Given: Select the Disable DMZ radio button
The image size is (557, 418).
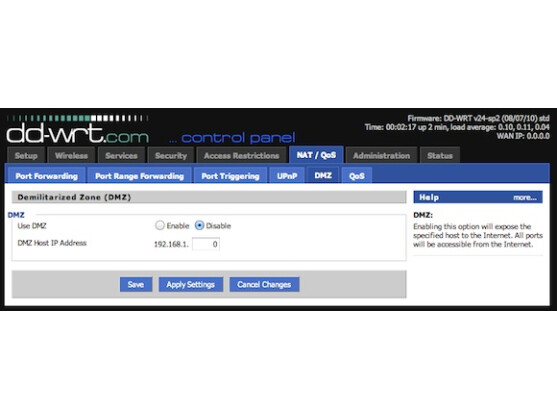Looking at the screenshot, I should (x=199, y=226).
